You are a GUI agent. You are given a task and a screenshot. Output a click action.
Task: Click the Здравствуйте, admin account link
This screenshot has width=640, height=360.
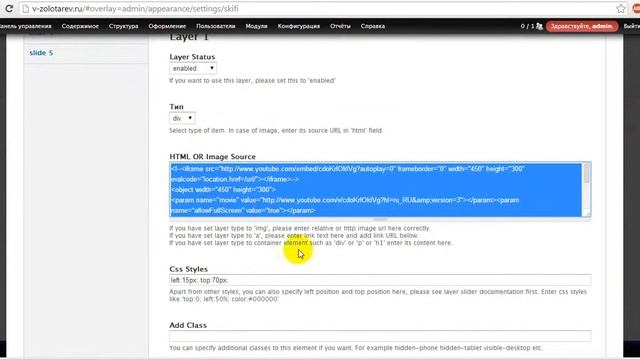click(582, 26)
